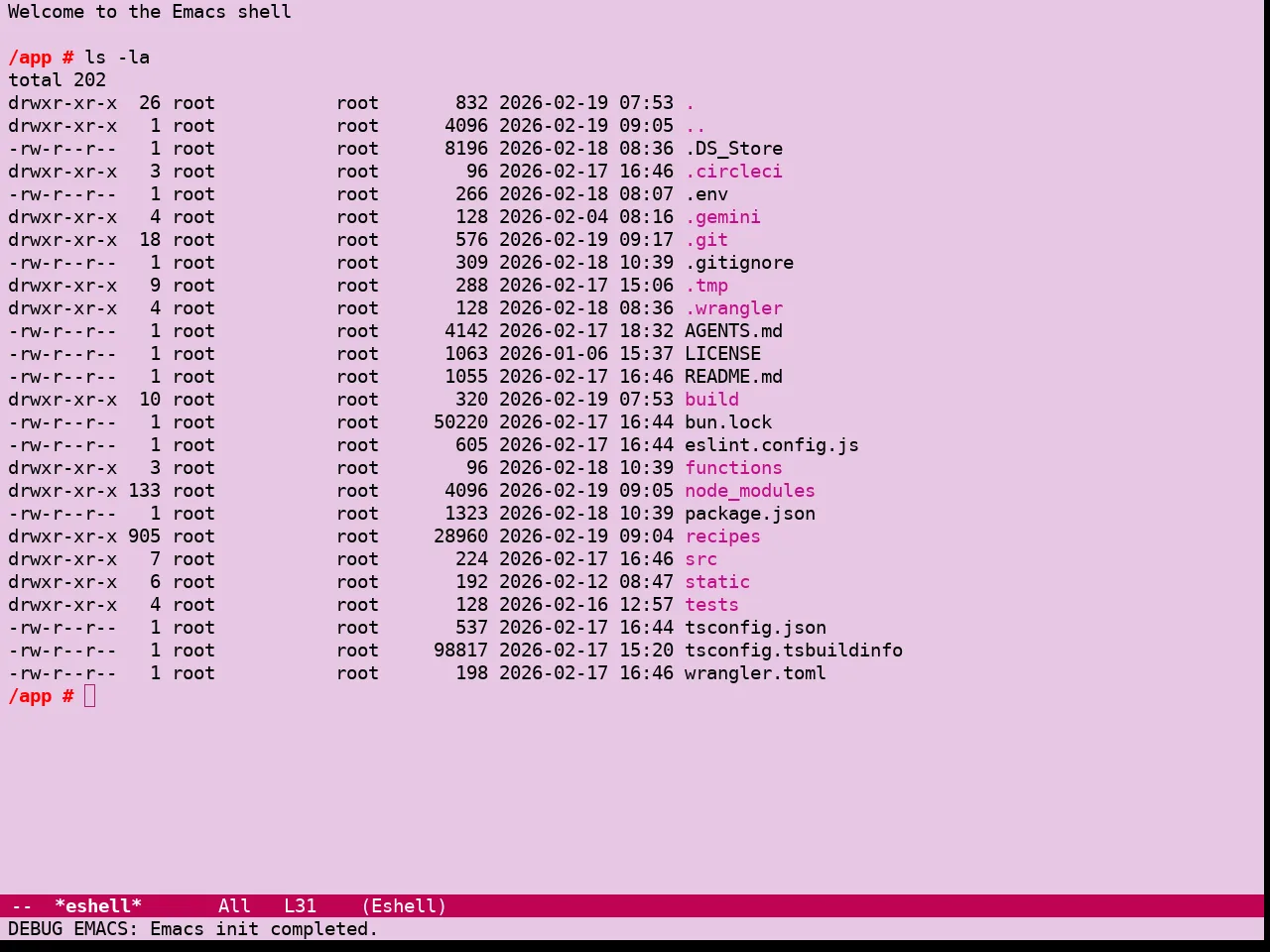
Task: Click the date 2026-01-06 of LICENSE
Action: [554, 354]
